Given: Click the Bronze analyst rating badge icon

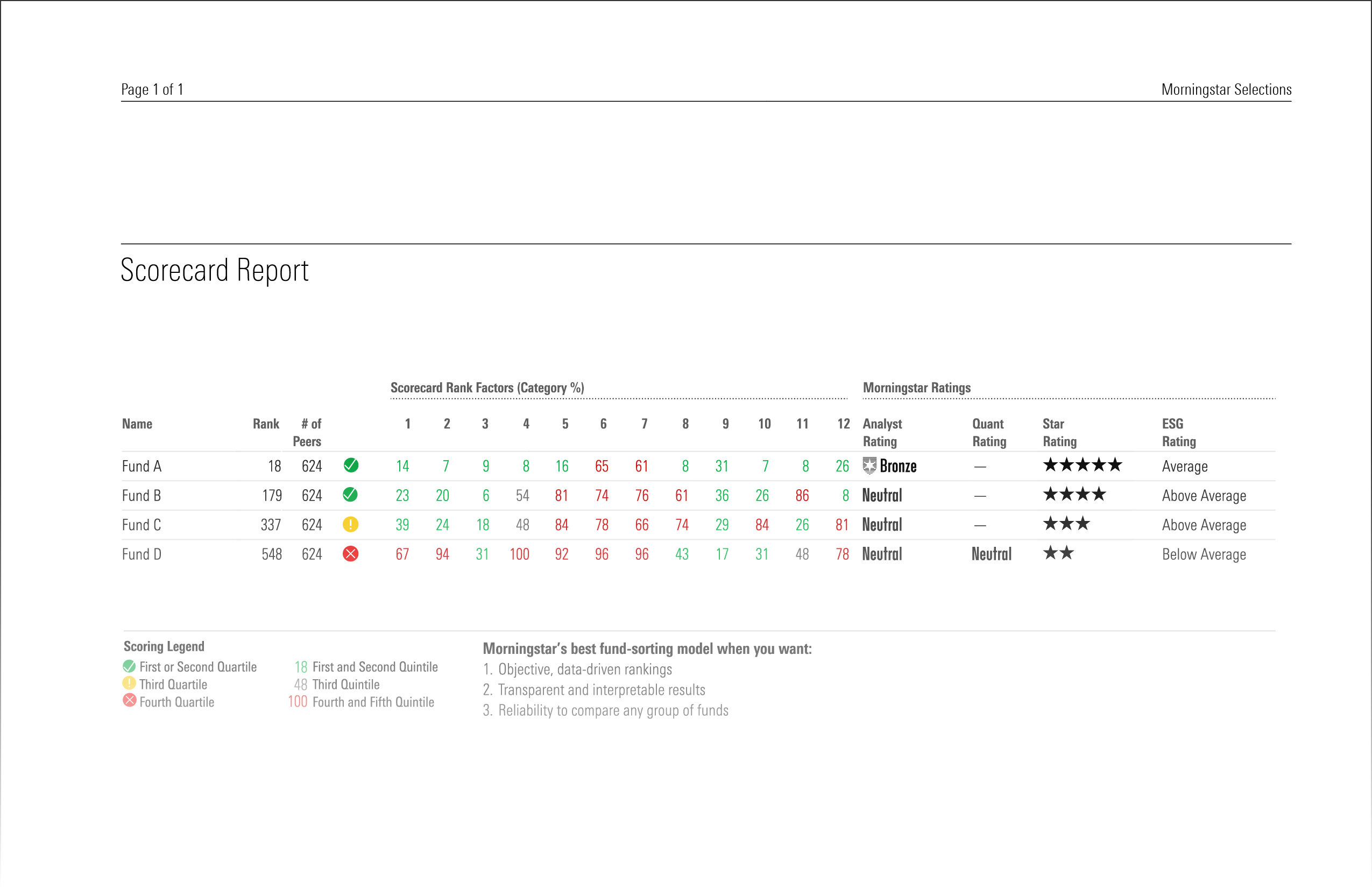Looking at the screenshot, I should (869, 466).
